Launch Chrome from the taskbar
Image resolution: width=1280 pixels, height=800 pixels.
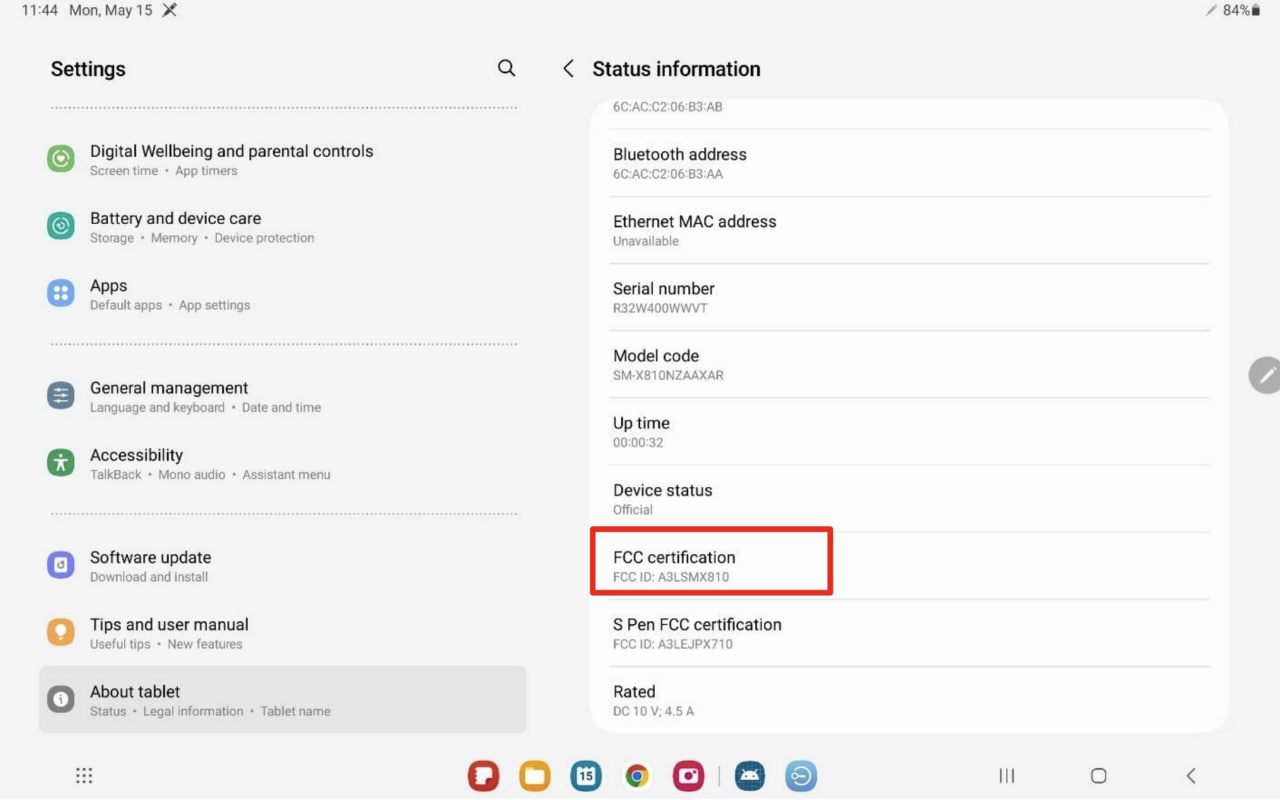point(637,776)
